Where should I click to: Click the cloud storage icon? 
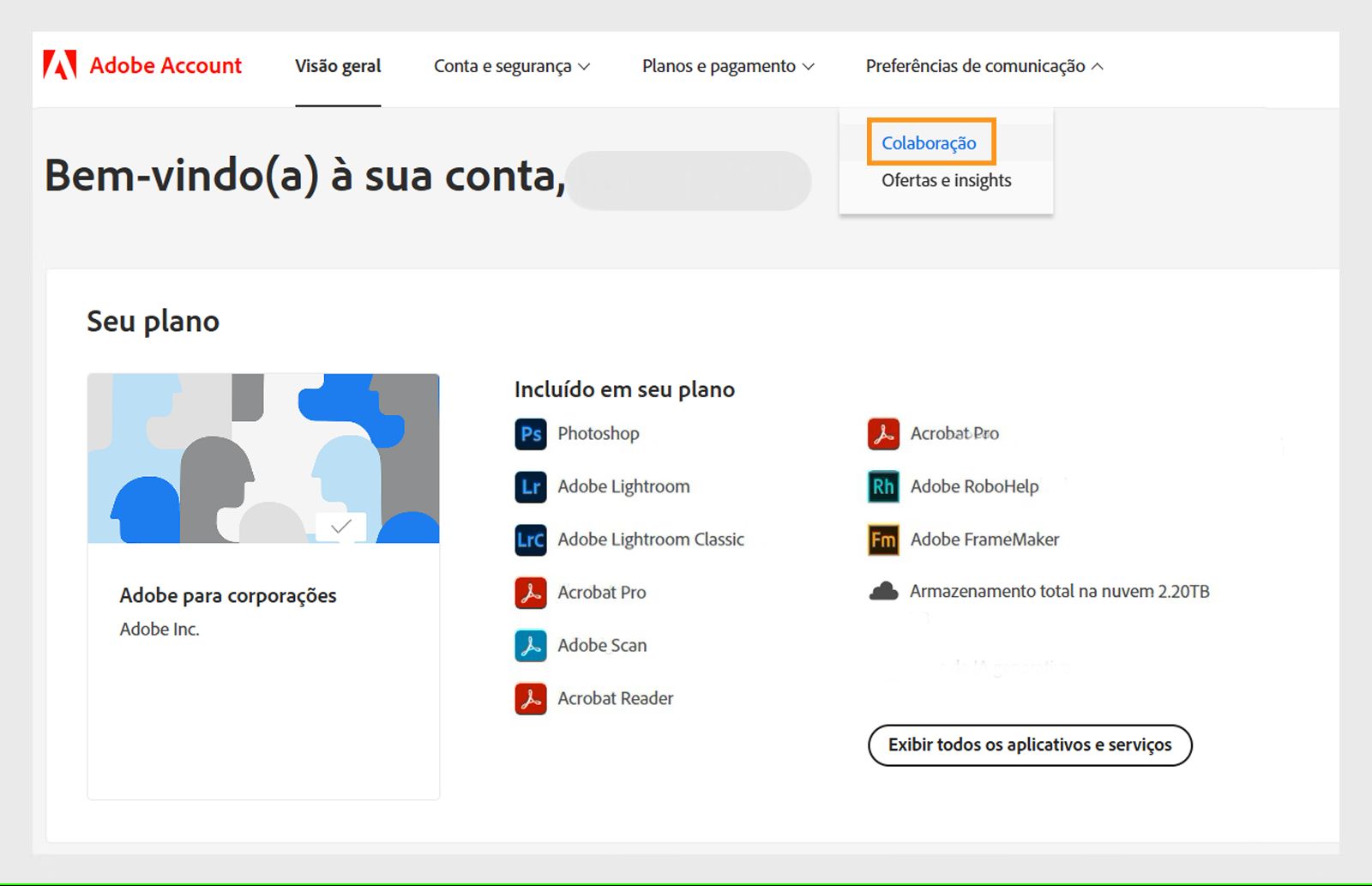[883, 592]
